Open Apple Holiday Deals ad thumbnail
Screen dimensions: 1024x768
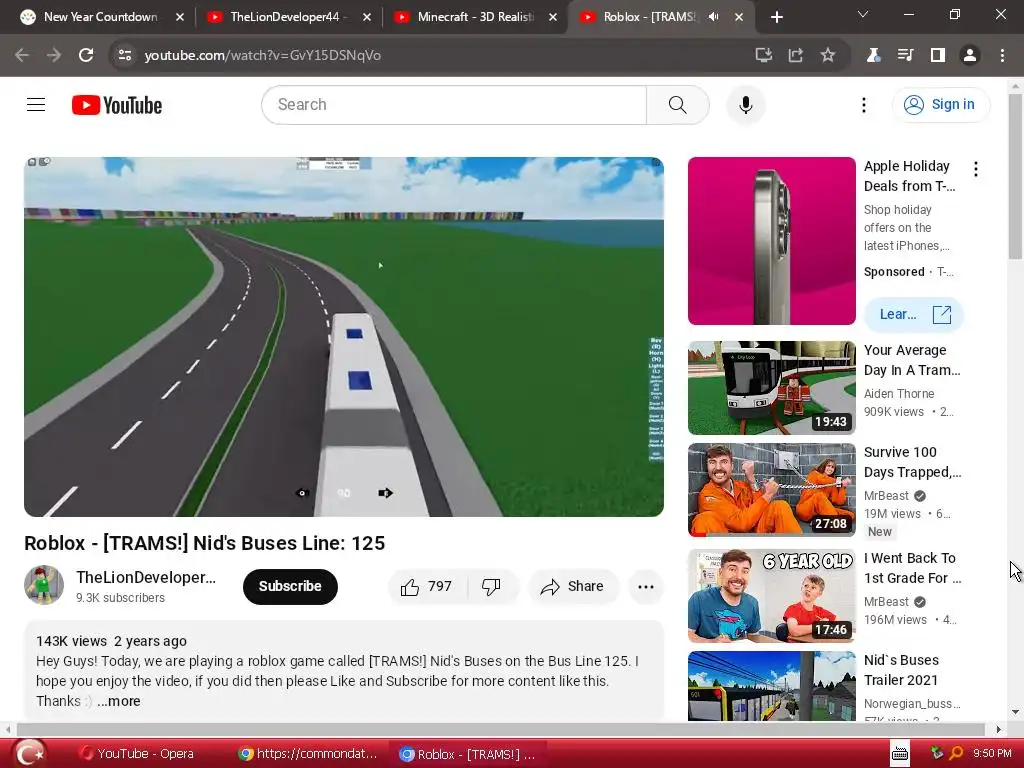[x=771, y=241]
